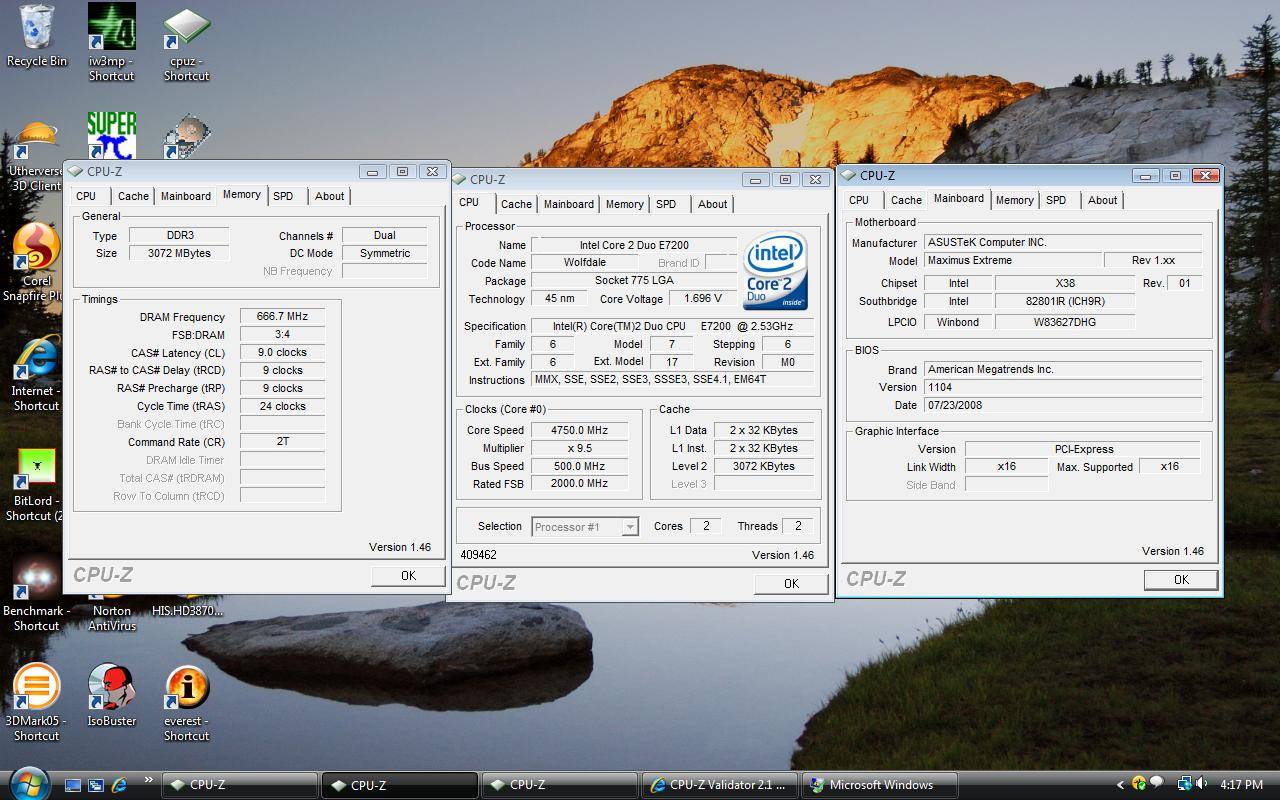
Task: Open the Super Pi desktop shortcut
Action: pyautogui.click(x=111, y=135)
